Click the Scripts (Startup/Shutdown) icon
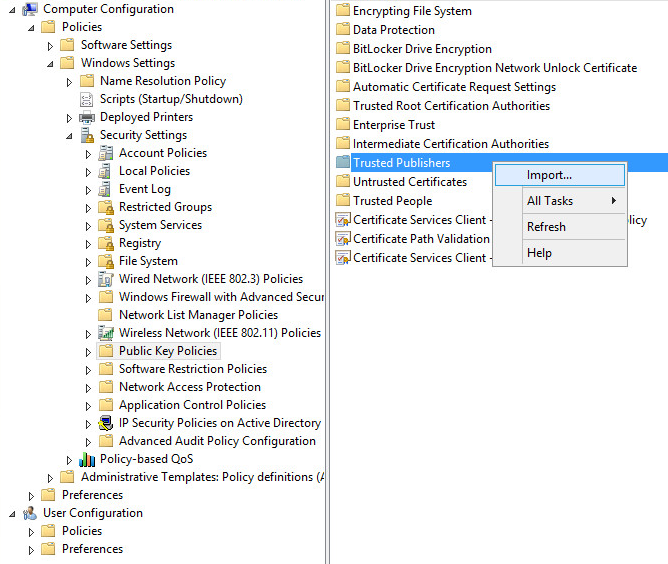 (x=87, y=99)
